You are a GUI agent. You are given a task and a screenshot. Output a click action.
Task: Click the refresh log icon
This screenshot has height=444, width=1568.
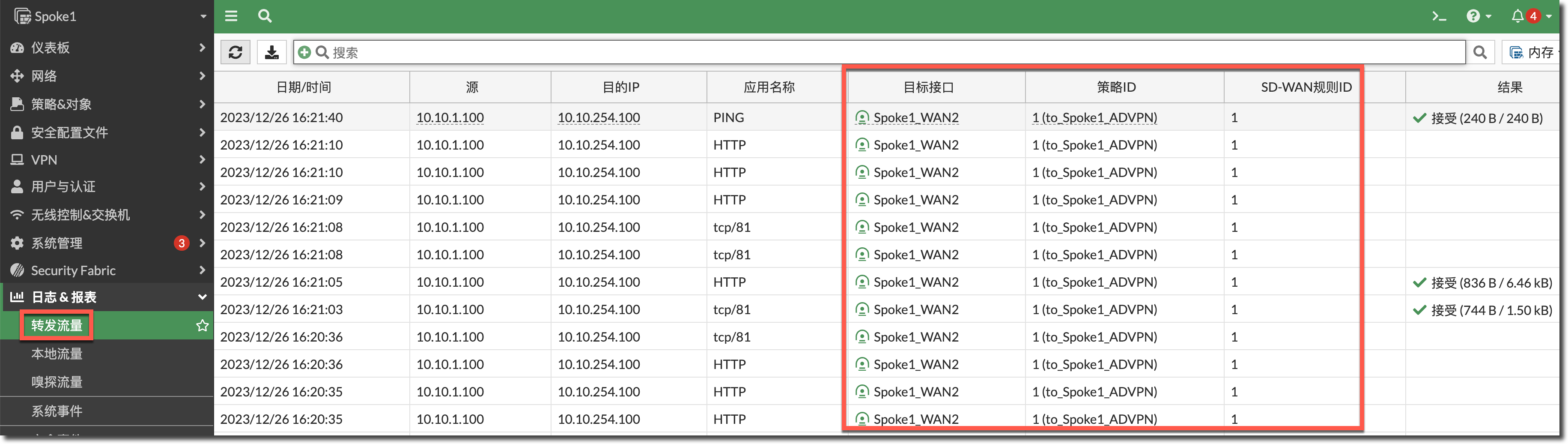click(235, 52)
